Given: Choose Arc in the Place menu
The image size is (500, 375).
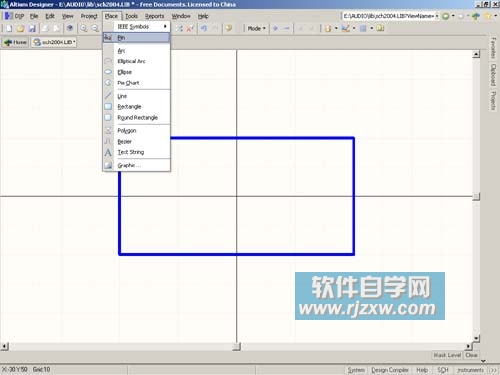Looking at the screenshot, I should point(136,51).
